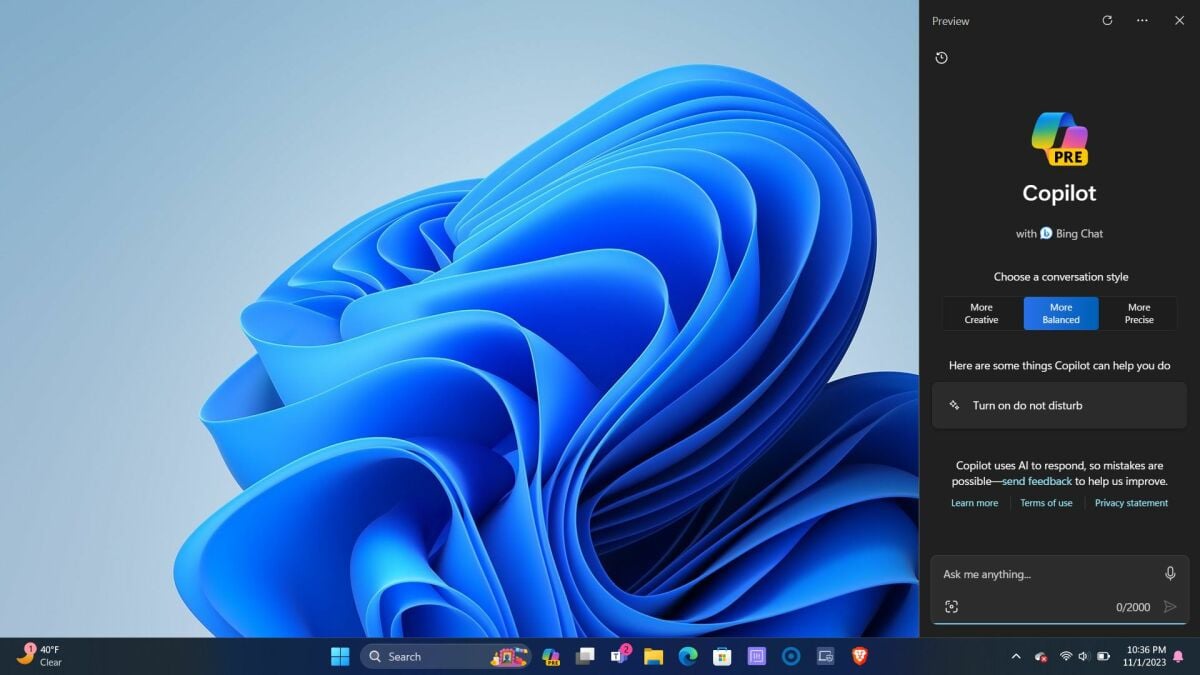
Task: Click the 'Turn on do not disturb' suggestion
Action: coord(1059,405)
